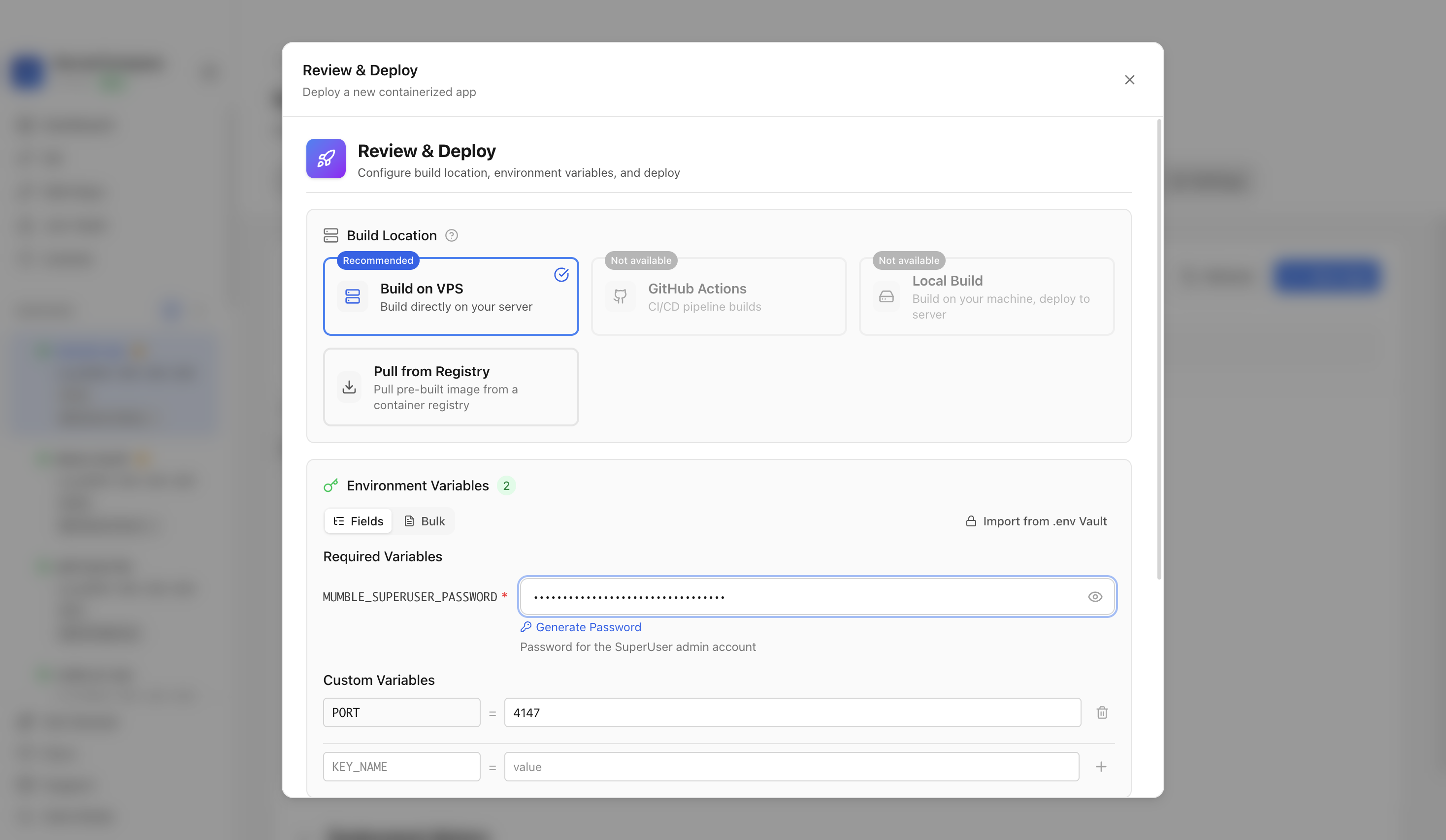Click the Not available badge on GitHub Actions
The image size is (1446, 840).
click(x=641, y=260)
